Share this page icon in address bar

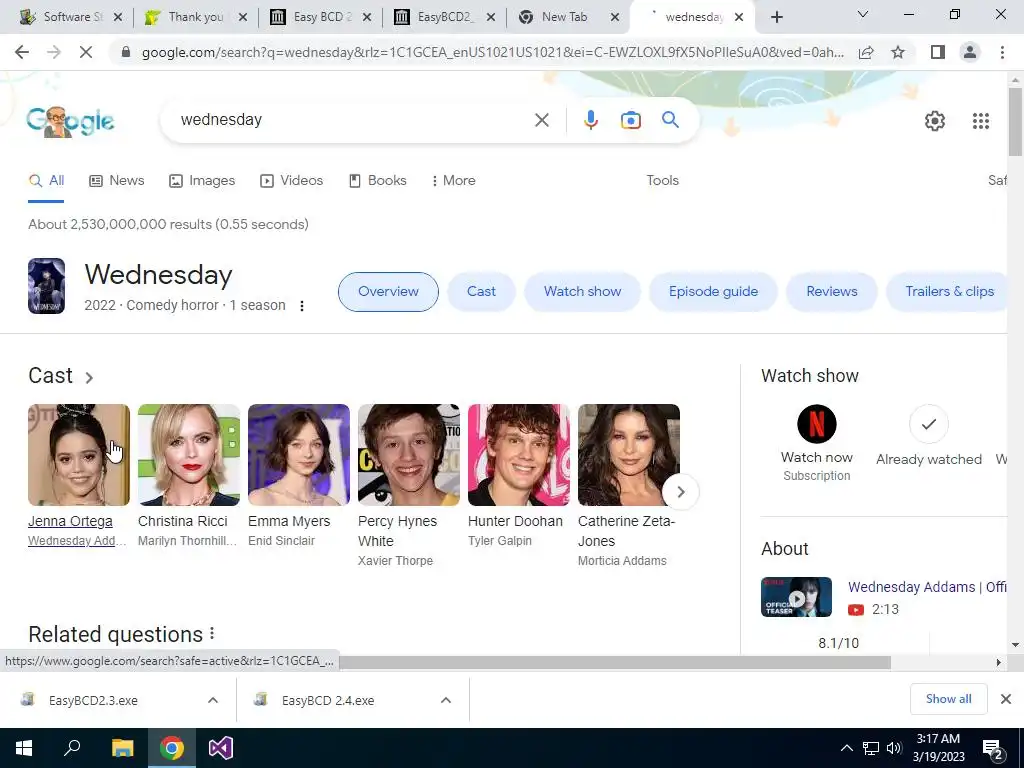pyautogui.click(x=866, y=52)
